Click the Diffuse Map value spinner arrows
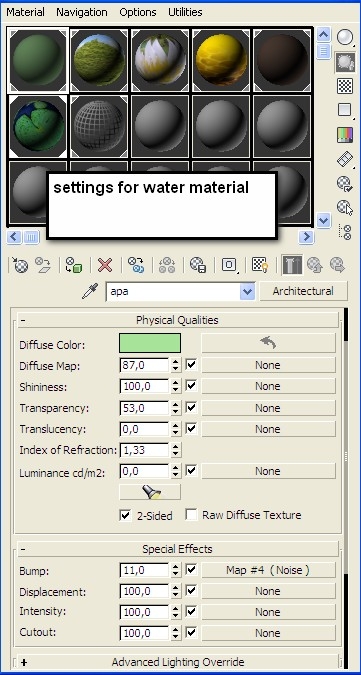This screenshot has height=675, width=361. [176, 365]
